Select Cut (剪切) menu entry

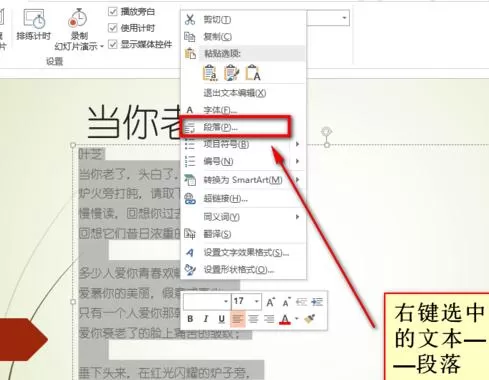(243, 20)
